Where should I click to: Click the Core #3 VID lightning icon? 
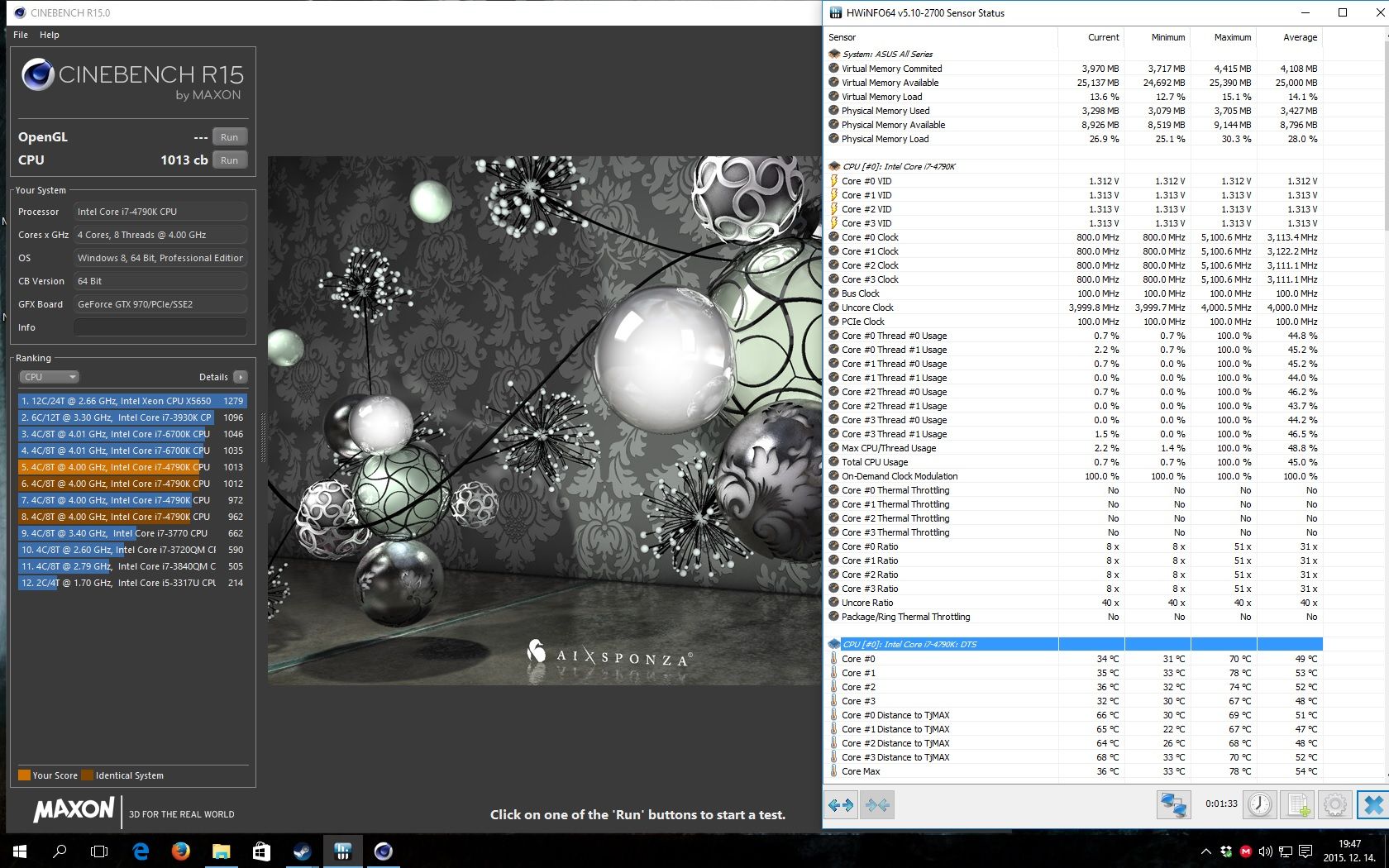(x=834, y=223)
